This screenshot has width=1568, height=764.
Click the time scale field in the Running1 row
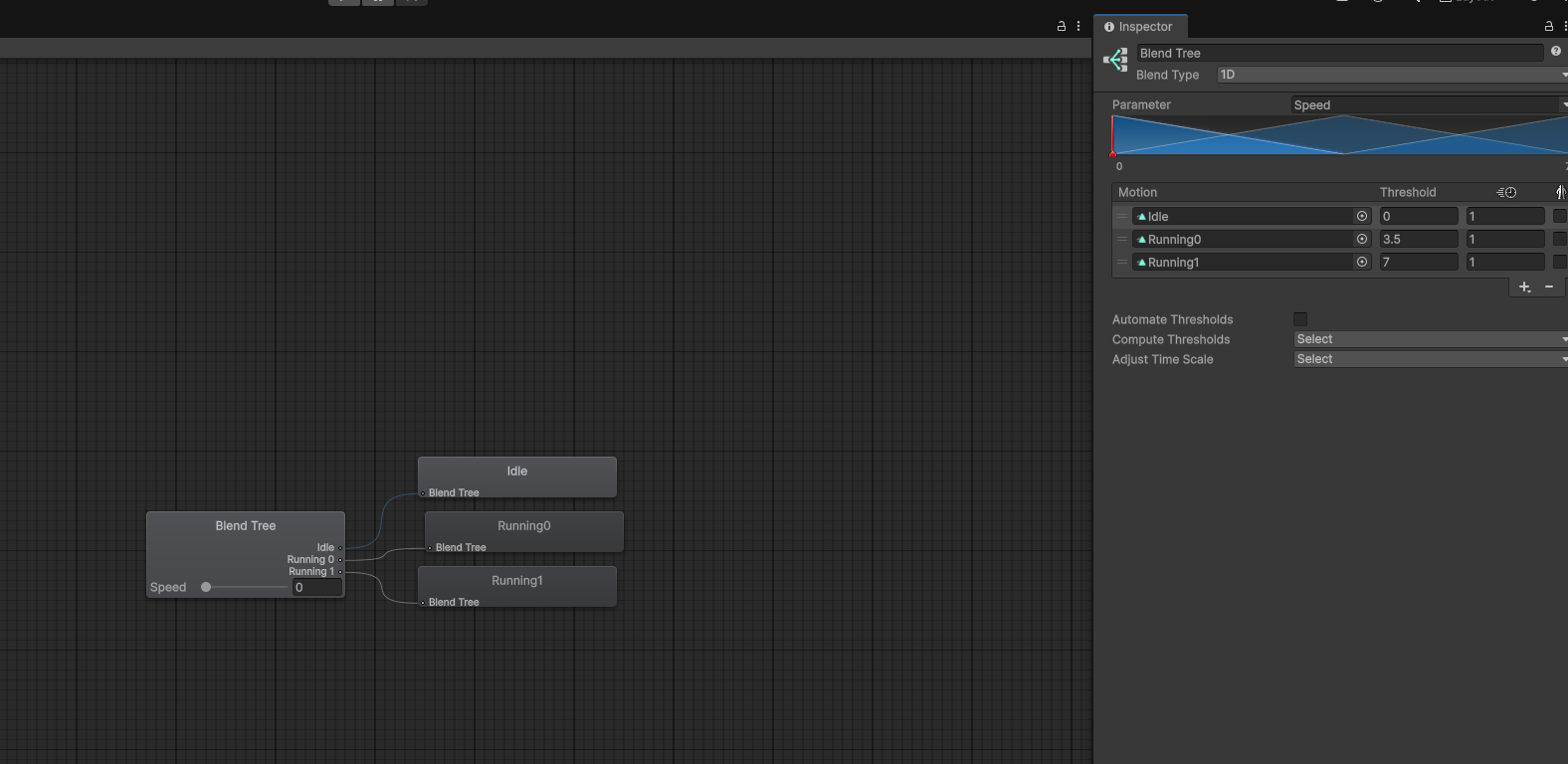point(1505,262)
